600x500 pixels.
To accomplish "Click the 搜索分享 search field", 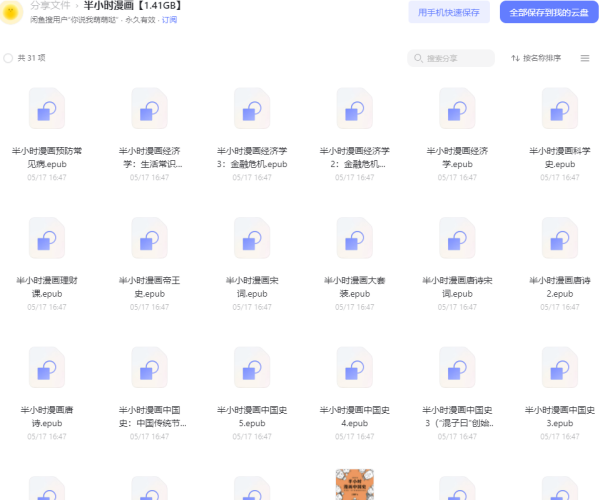I will 451,58.
